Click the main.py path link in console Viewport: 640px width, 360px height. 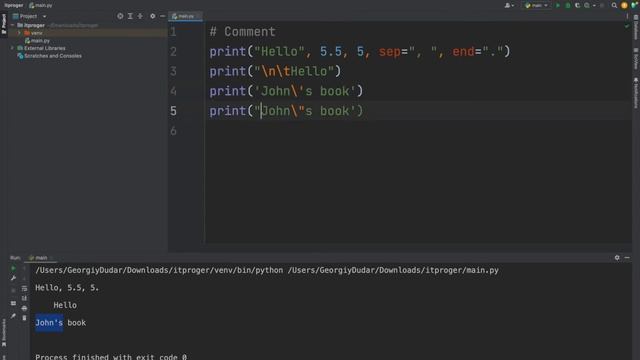click(x=393, y=270)
